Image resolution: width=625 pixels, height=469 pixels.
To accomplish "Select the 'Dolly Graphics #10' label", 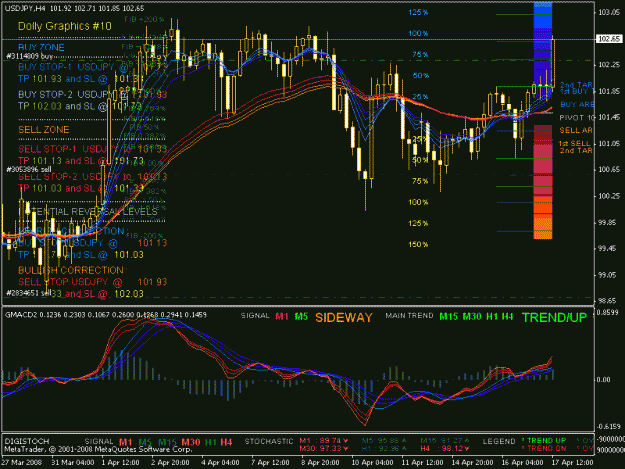I will coord(65,26).
